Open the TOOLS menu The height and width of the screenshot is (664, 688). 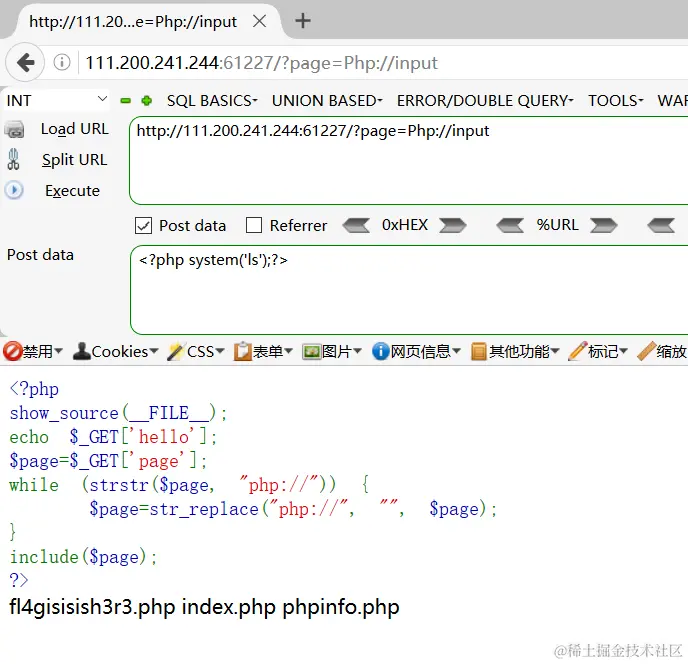click(616, 100)
